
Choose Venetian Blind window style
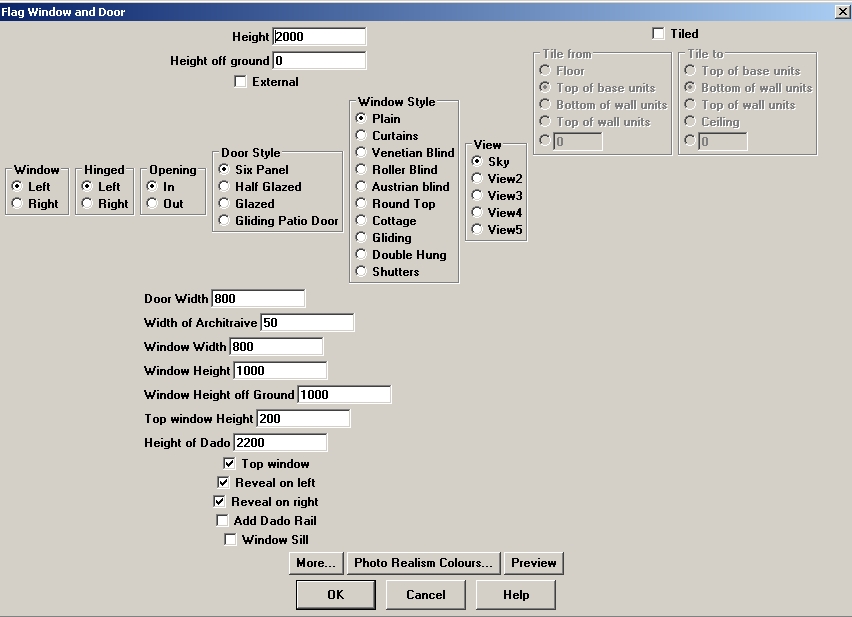pyautogui.click(x=361, y=153)
